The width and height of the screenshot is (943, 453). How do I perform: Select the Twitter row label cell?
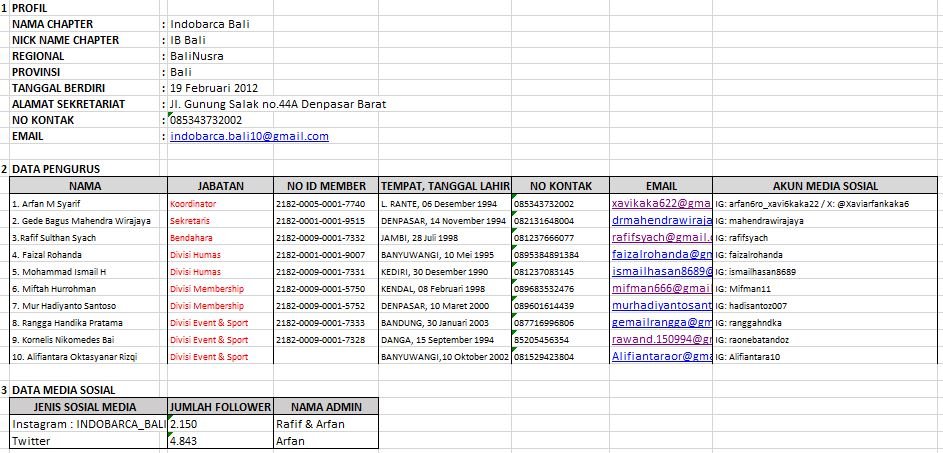coord(88,440)
